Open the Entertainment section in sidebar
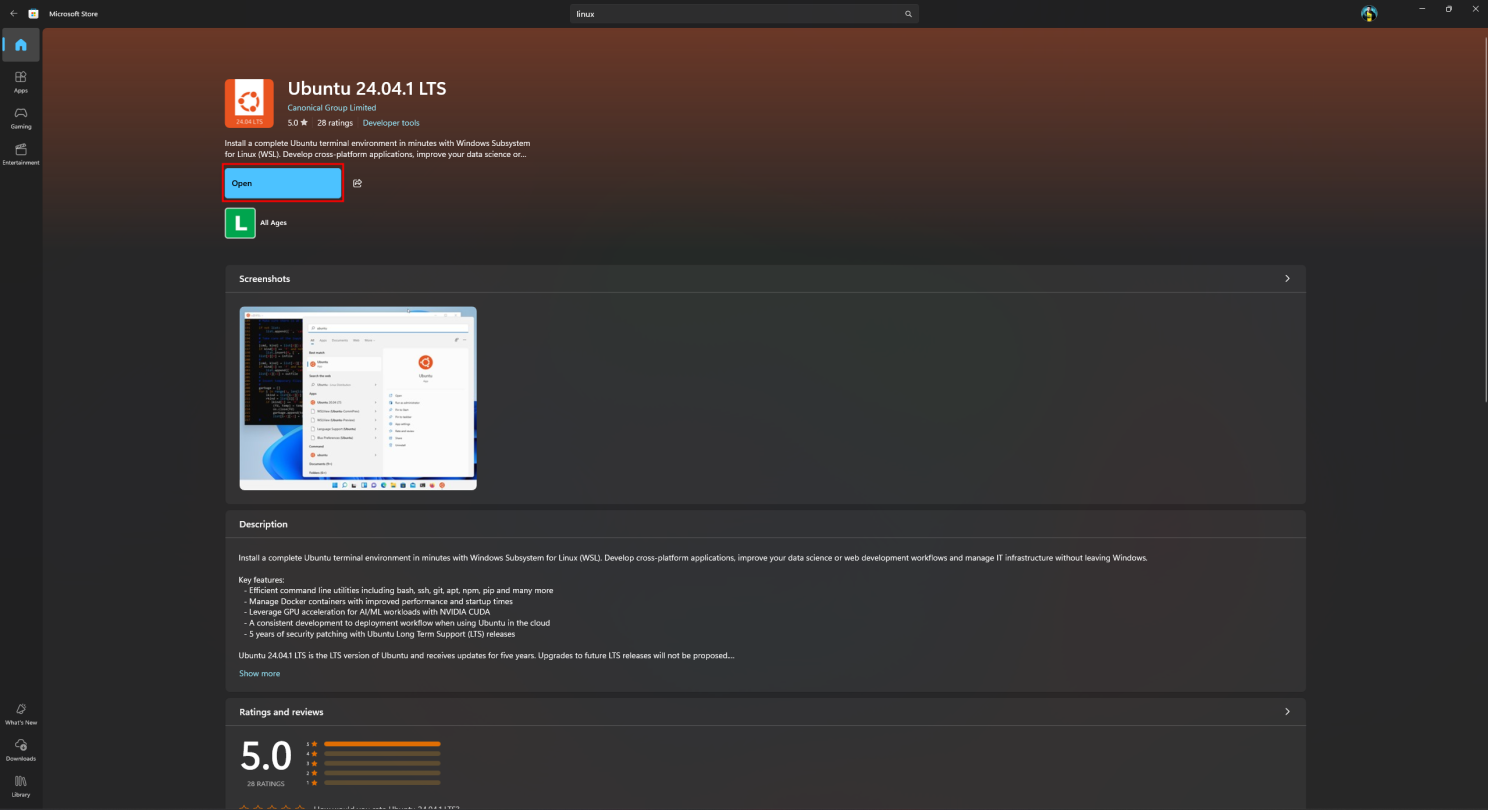The image size is (1488, 810). point(21,154)
